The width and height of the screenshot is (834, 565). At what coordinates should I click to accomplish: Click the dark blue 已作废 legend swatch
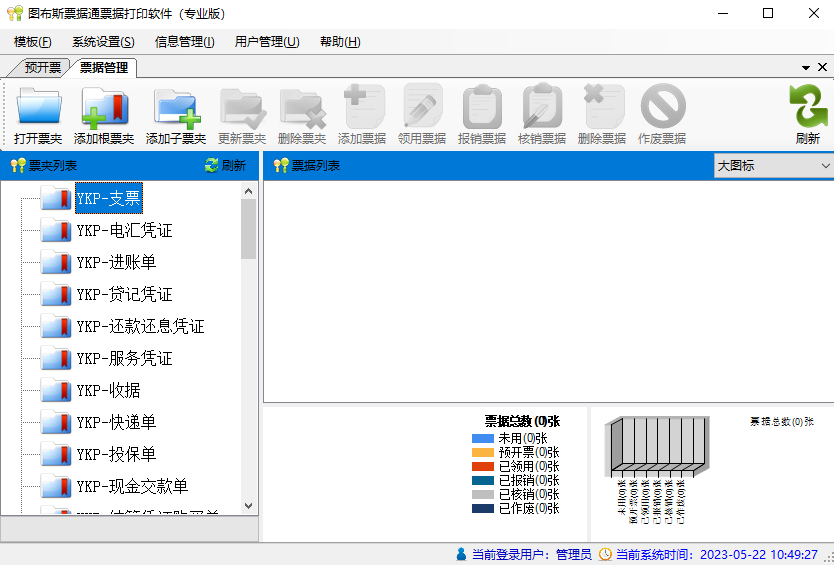483,509
